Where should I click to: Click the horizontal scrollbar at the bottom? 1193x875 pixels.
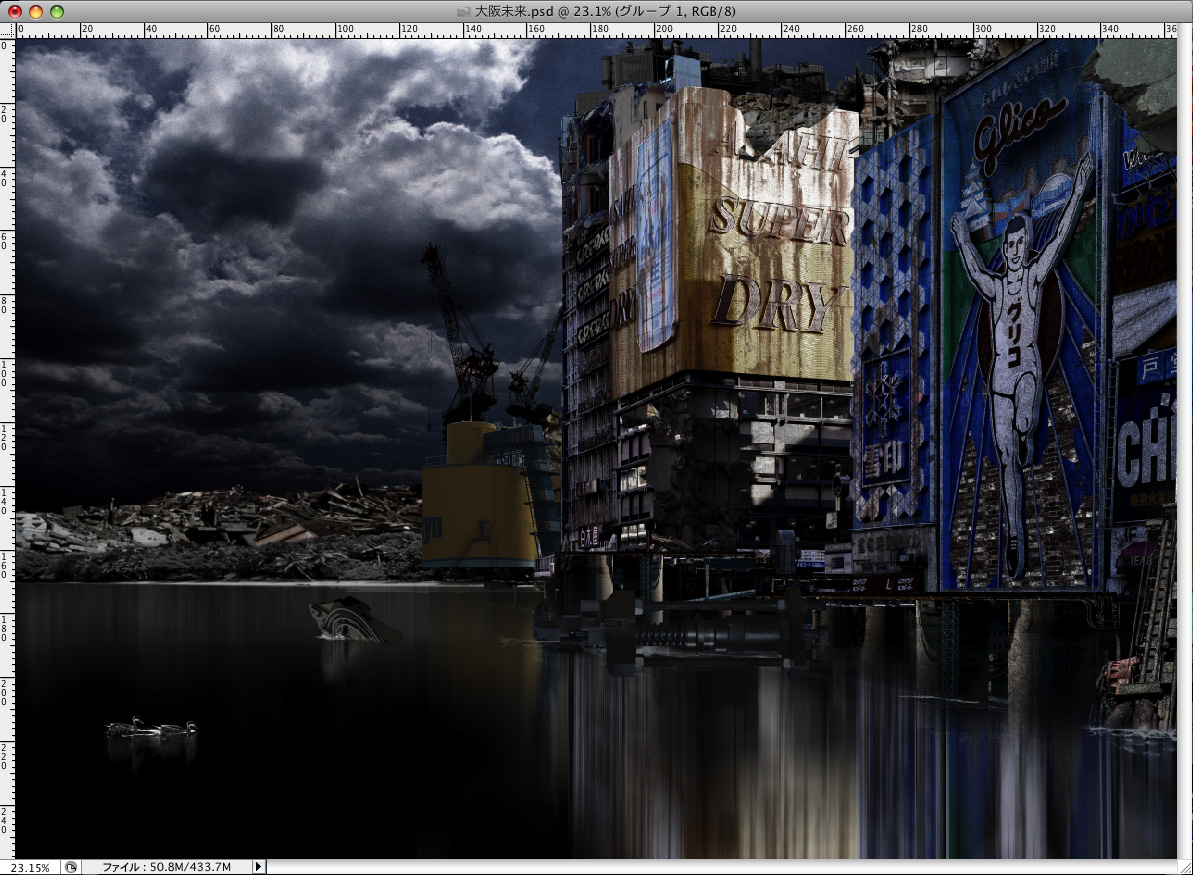[x=721, y=867]
